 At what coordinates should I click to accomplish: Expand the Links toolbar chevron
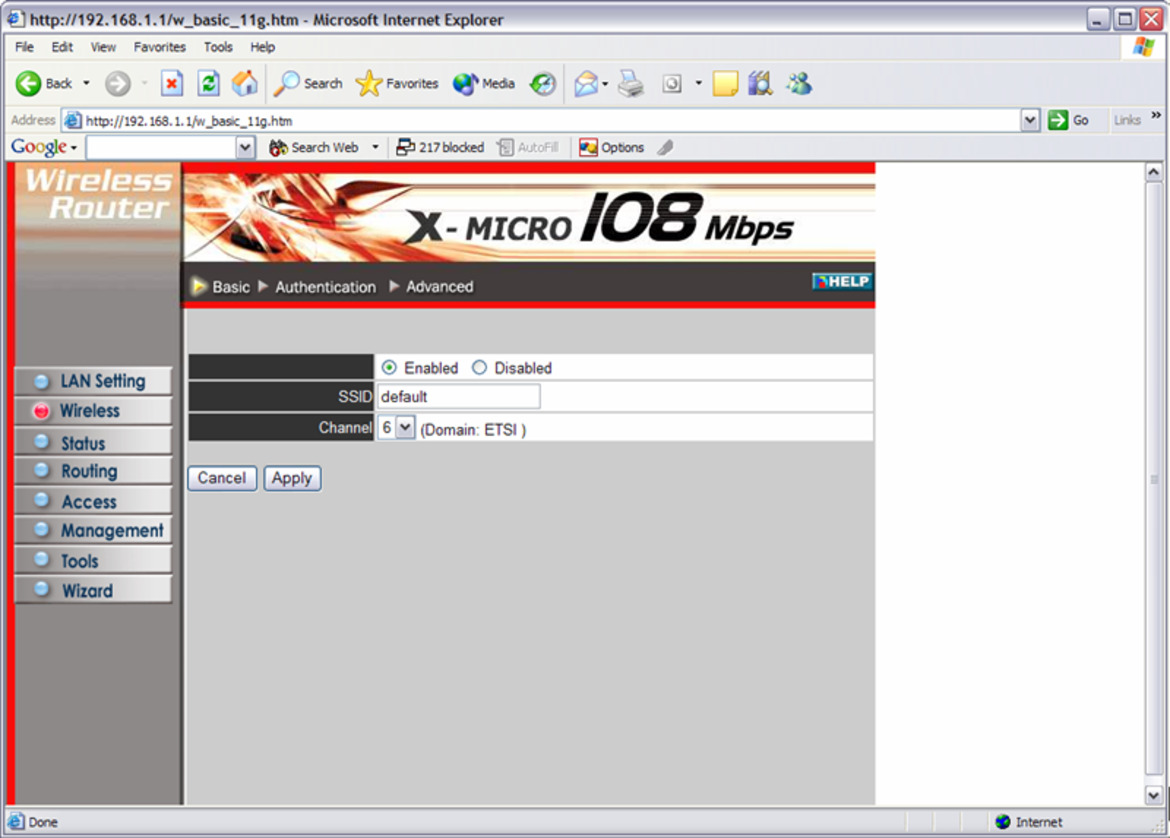click(x=1156, y=116)
